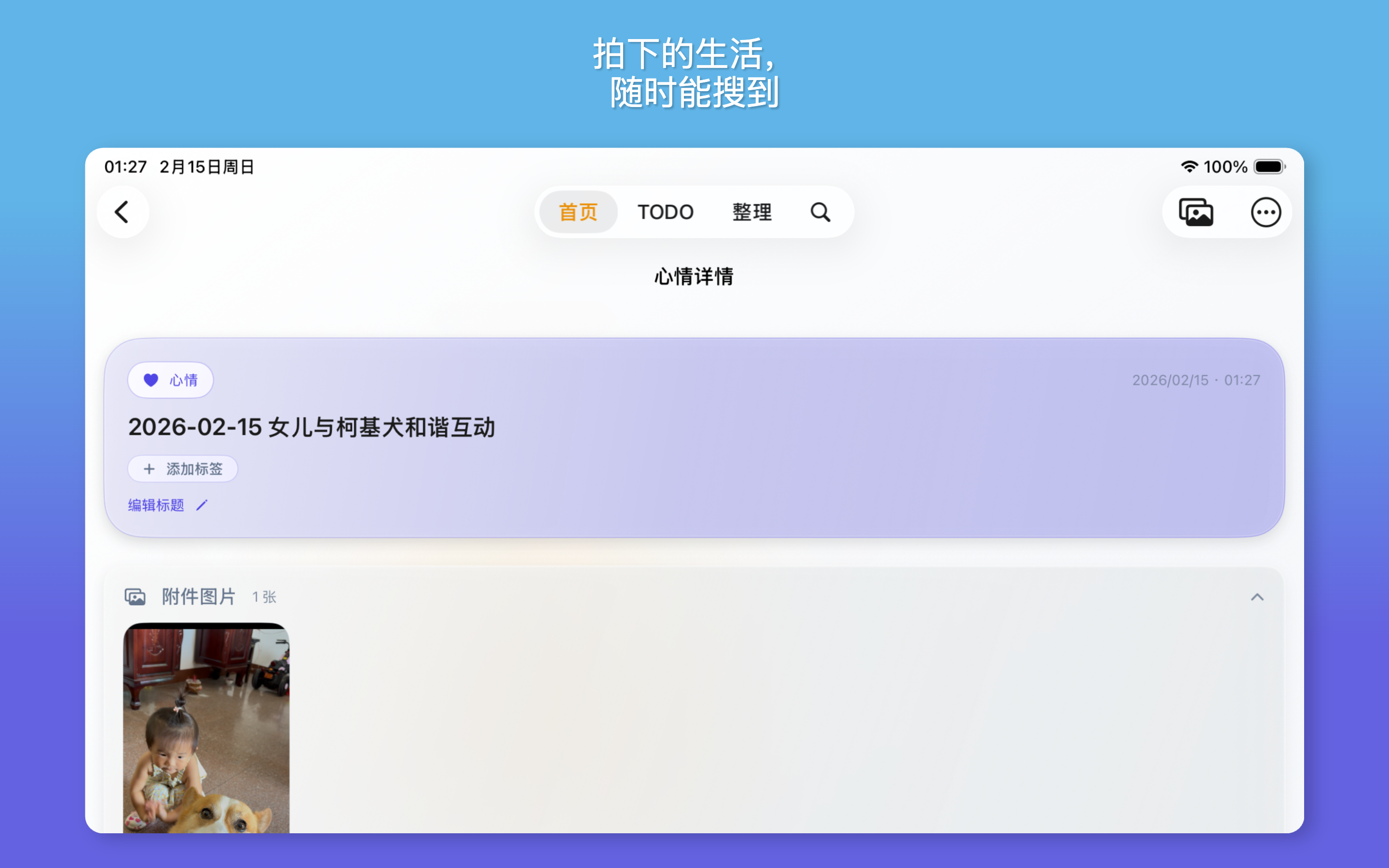
Task: Tap the battery icon in the status bar
Action: (x=1269, y=166)
